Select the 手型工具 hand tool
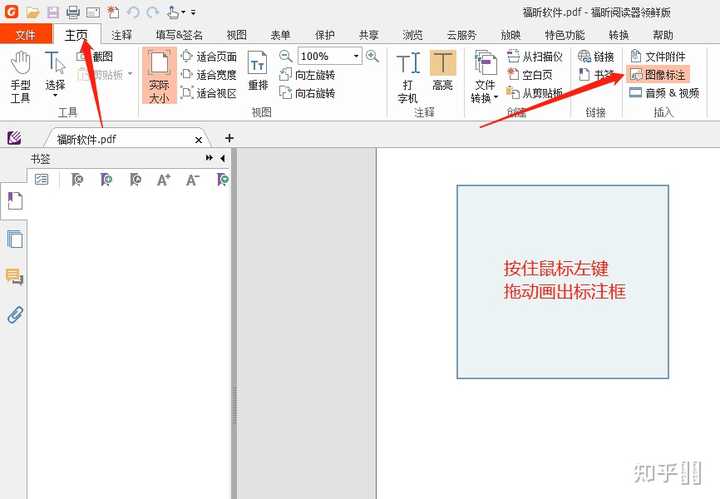Viewport: 720px width, 499px height. point(20,77)
